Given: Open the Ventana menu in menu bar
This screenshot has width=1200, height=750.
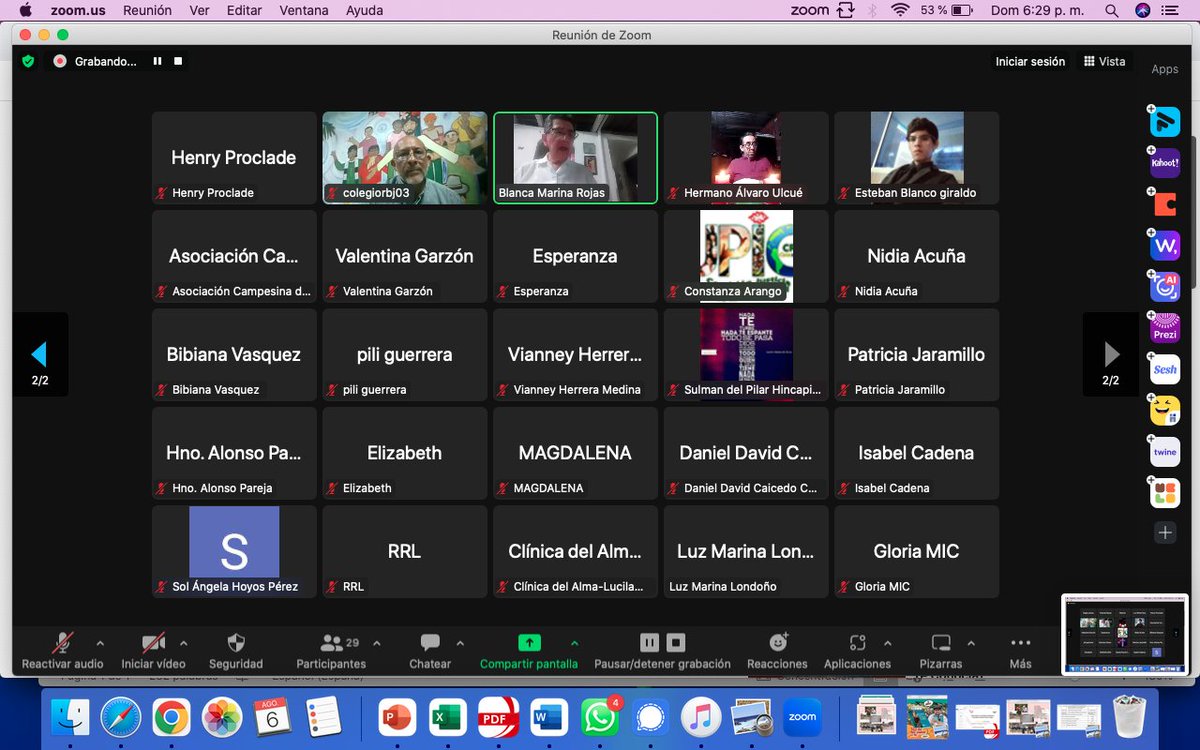Looking at the screenshot, I should click(x=304, y=10).
